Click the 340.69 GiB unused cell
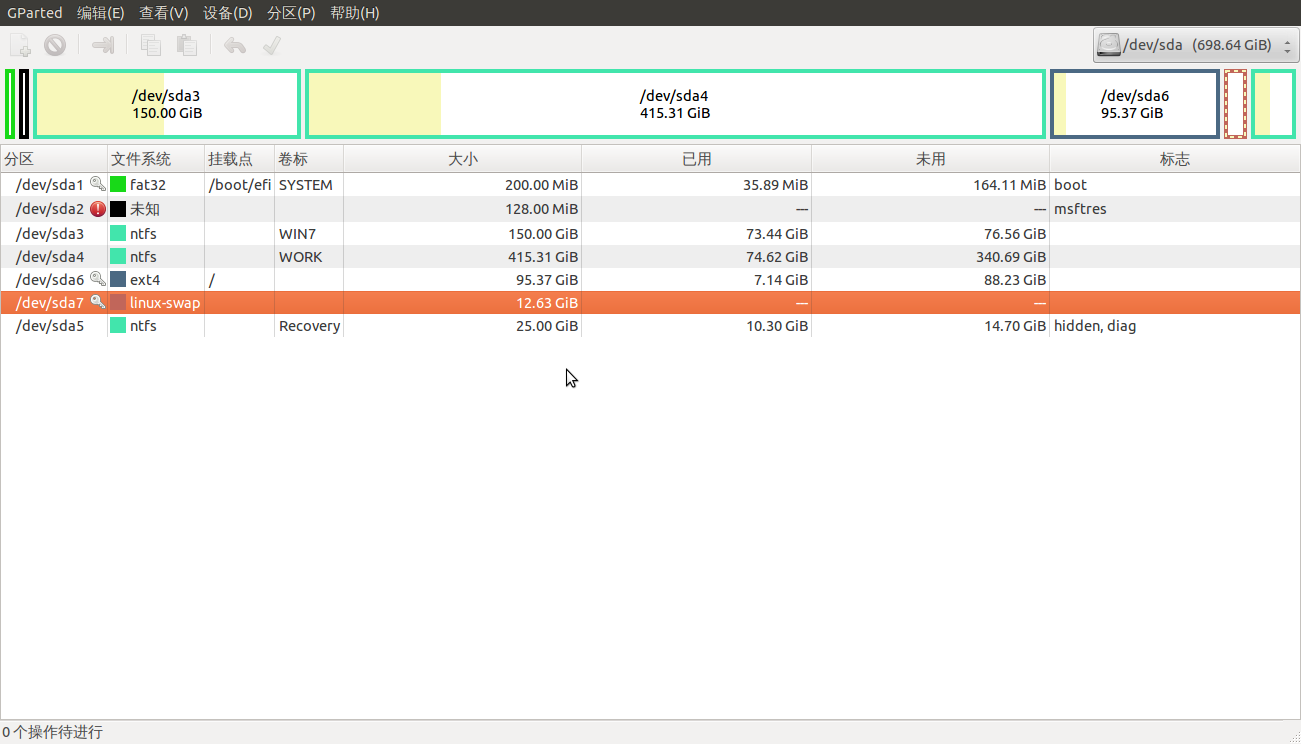Viewport: 1301px width, 744px height. (x=1010, y=257)
